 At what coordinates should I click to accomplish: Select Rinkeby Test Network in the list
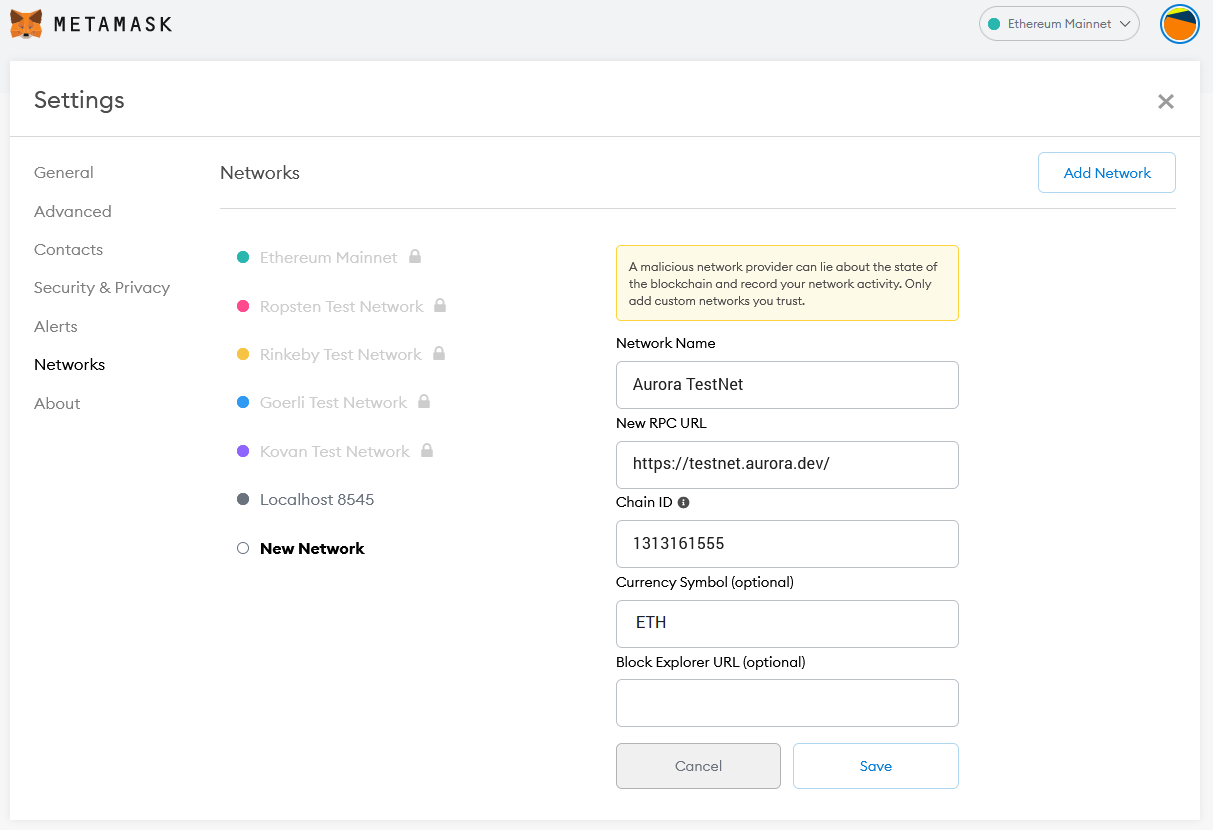(341, 354)
